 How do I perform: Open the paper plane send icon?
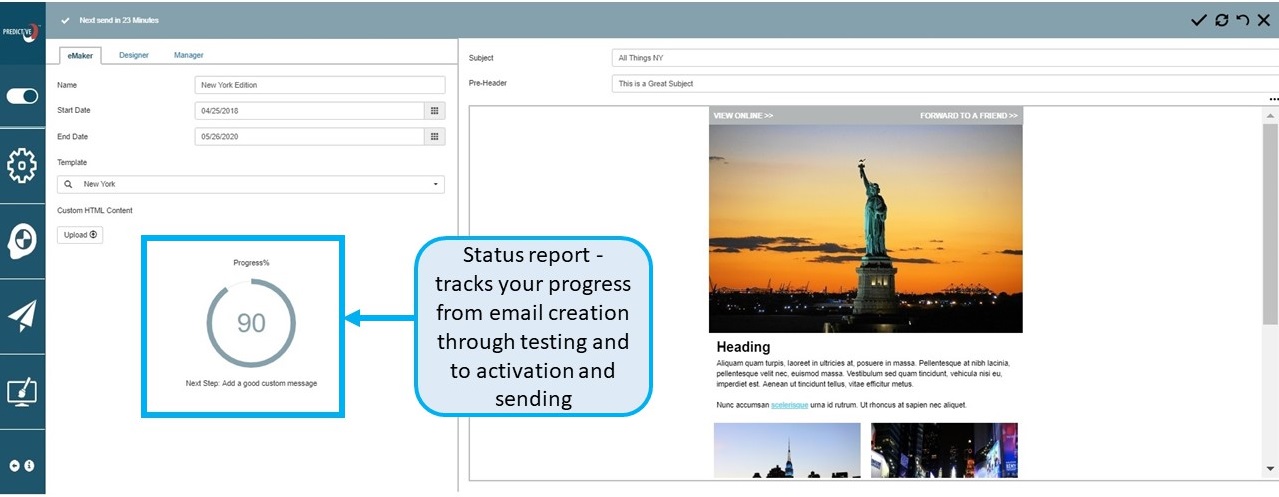22,316
